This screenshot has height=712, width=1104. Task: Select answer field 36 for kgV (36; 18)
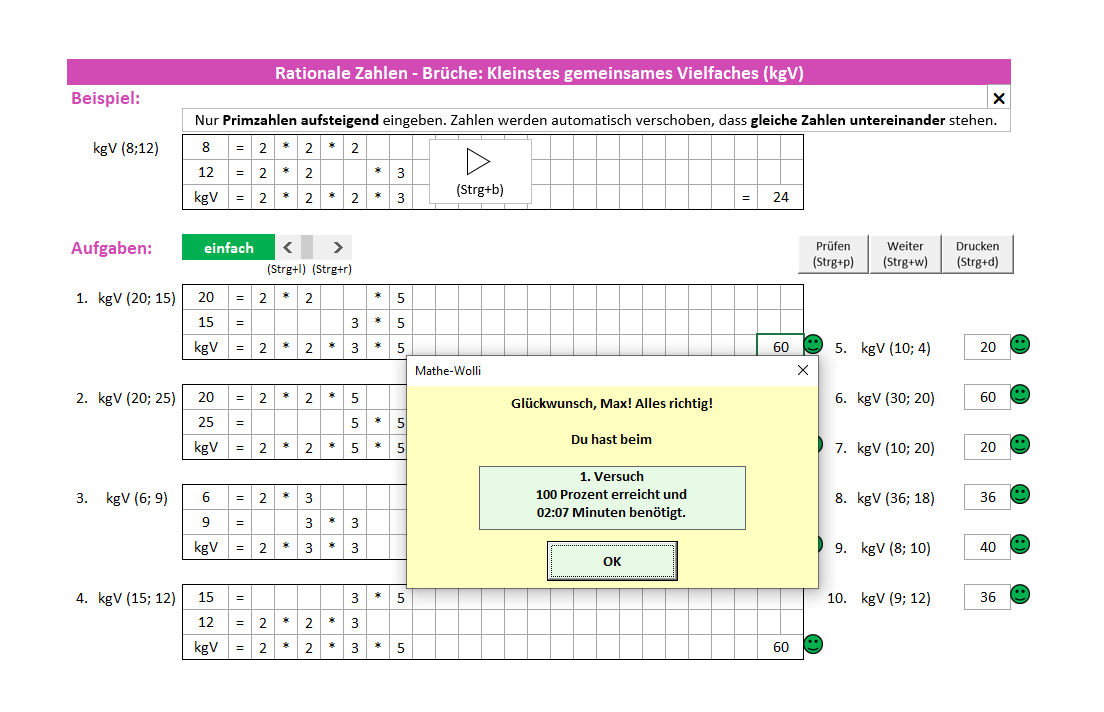coord(987,497)
